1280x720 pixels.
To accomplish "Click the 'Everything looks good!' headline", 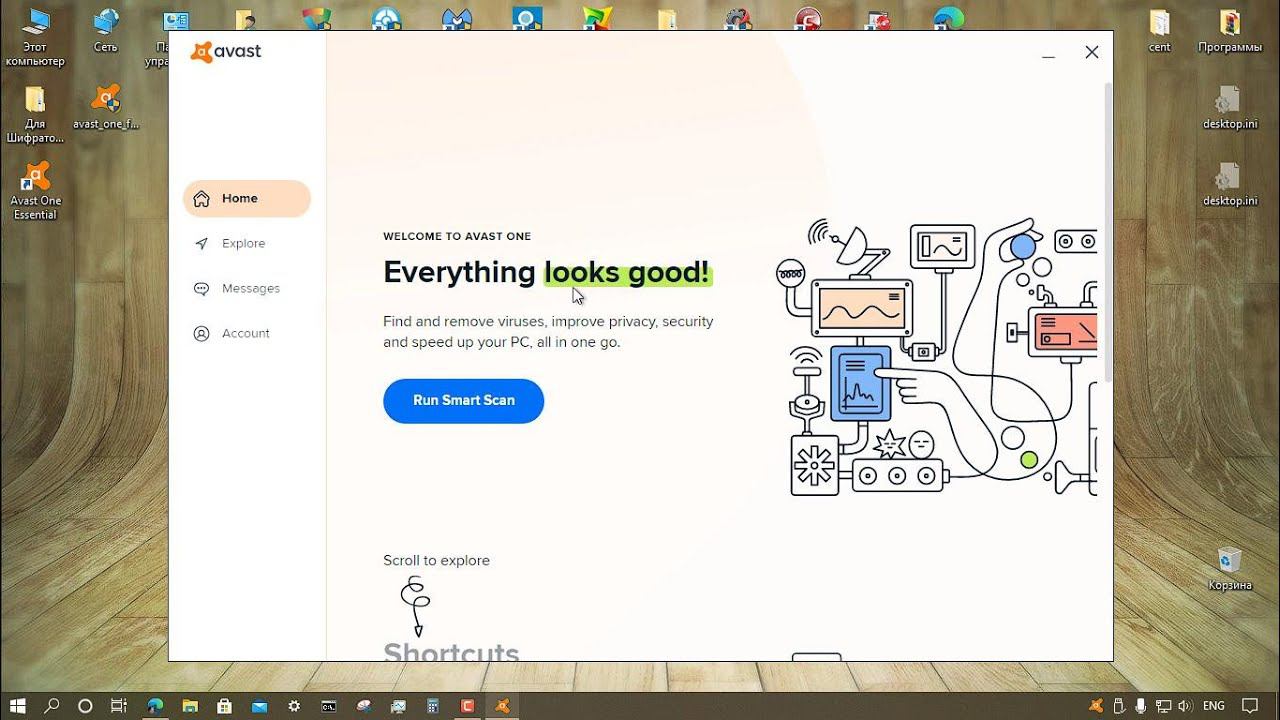I will tap(547, 272).
